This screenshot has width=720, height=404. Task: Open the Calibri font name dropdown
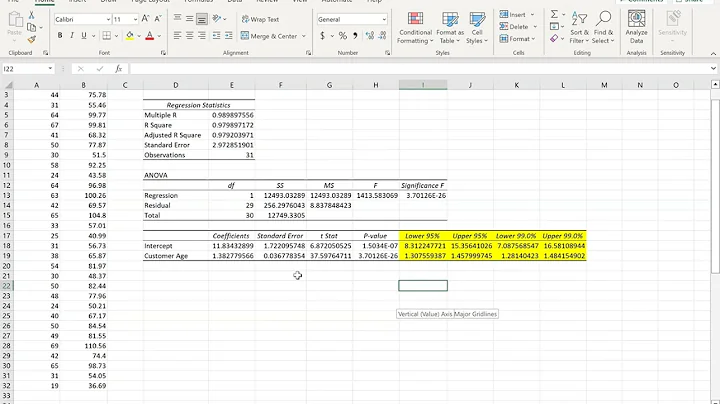108,19
